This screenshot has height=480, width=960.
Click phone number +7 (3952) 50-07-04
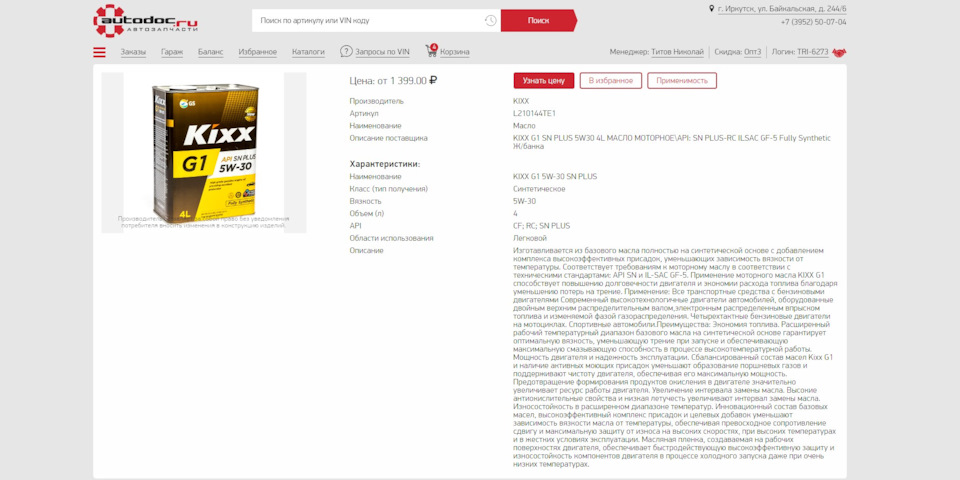click(x=814, y=22)
